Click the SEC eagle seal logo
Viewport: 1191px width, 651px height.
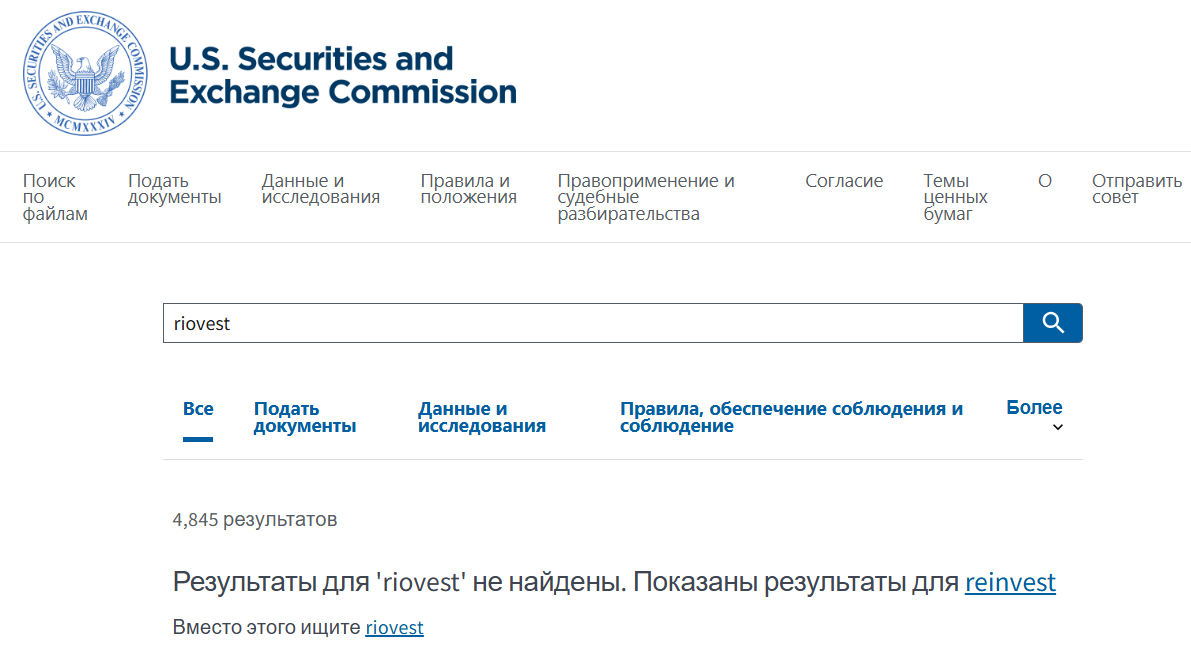coord(85,75)
